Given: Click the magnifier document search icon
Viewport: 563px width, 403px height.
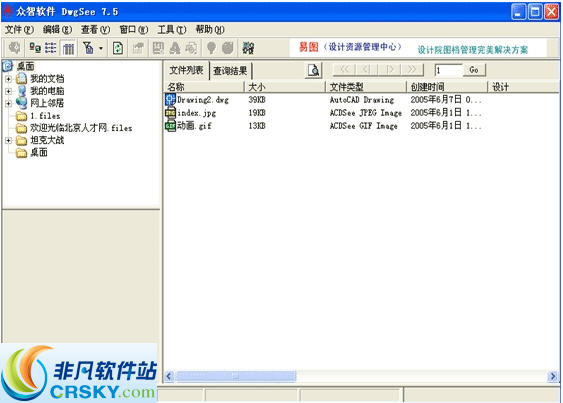Looking at the screenshot, I should tap(313, 70).
